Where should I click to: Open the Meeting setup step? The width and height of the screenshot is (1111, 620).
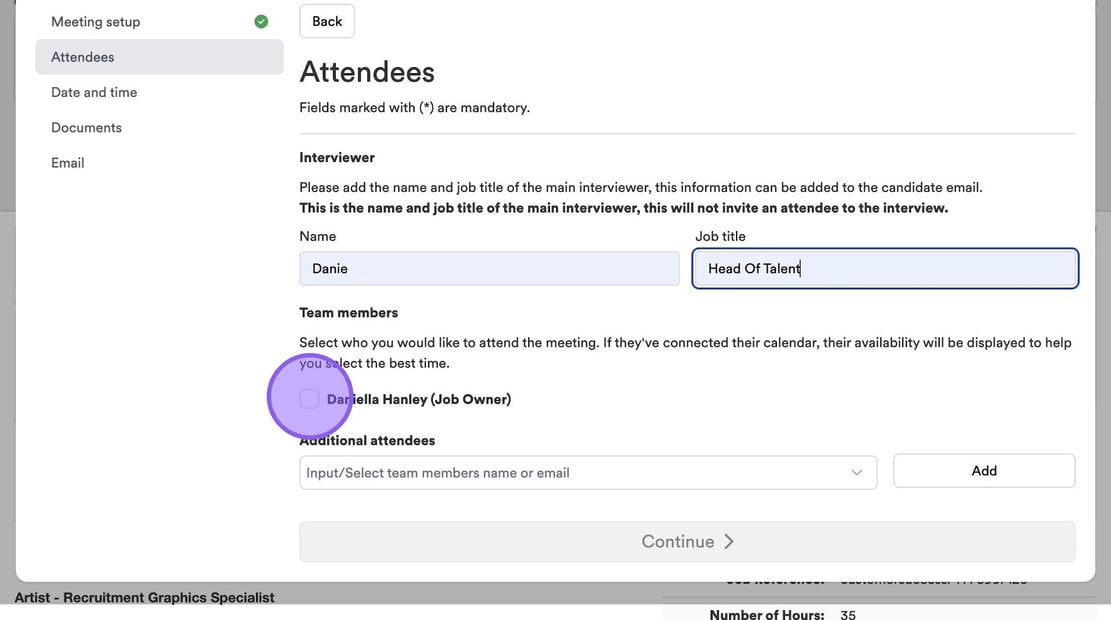coord(96,21)
